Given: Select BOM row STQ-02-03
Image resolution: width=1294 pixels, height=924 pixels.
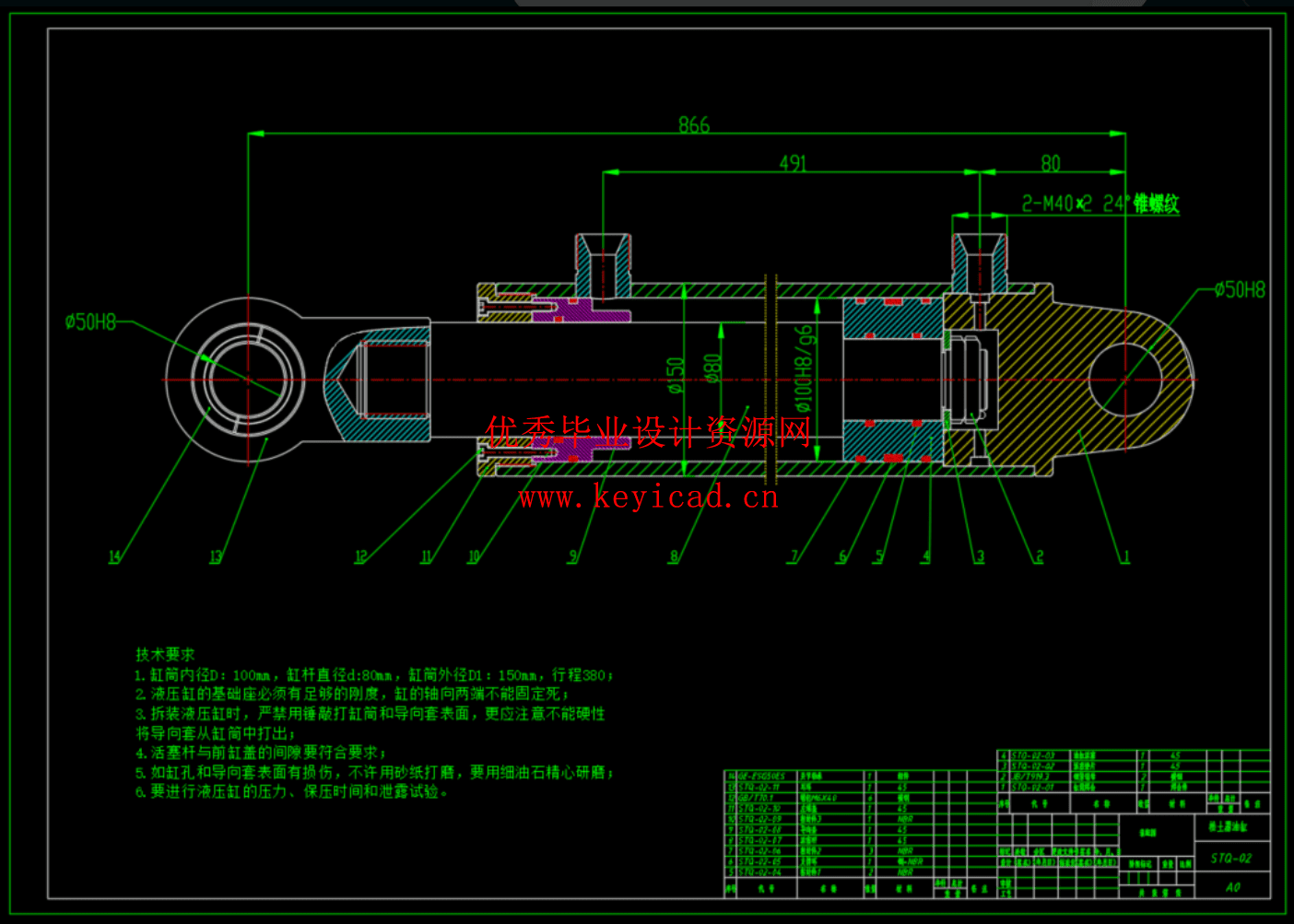Looking at the screenshot, I should (1034, 754).
